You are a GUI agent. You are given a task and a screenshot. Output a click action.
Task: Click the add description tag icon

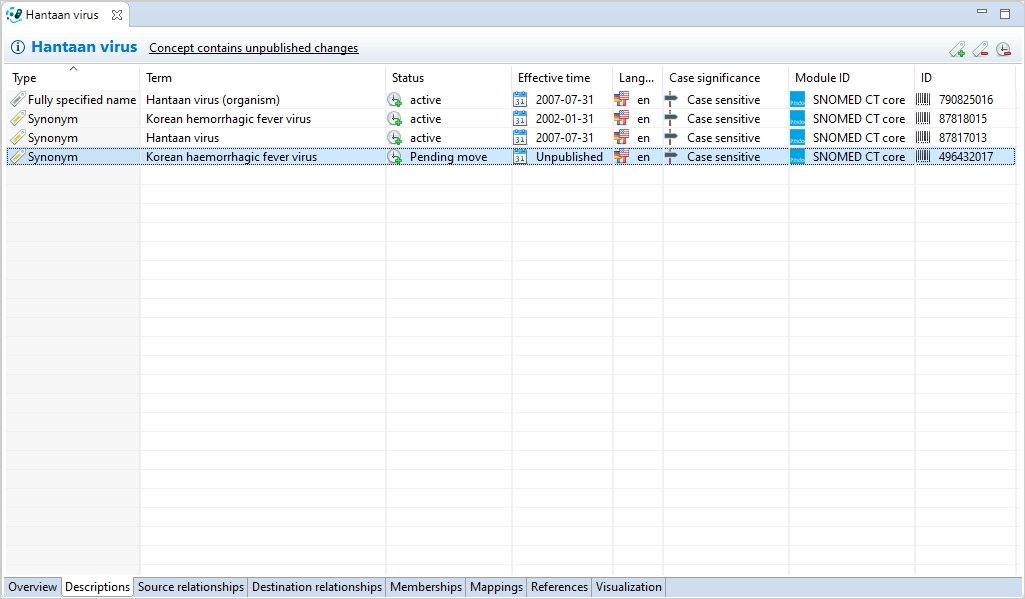tap(957, 49)
